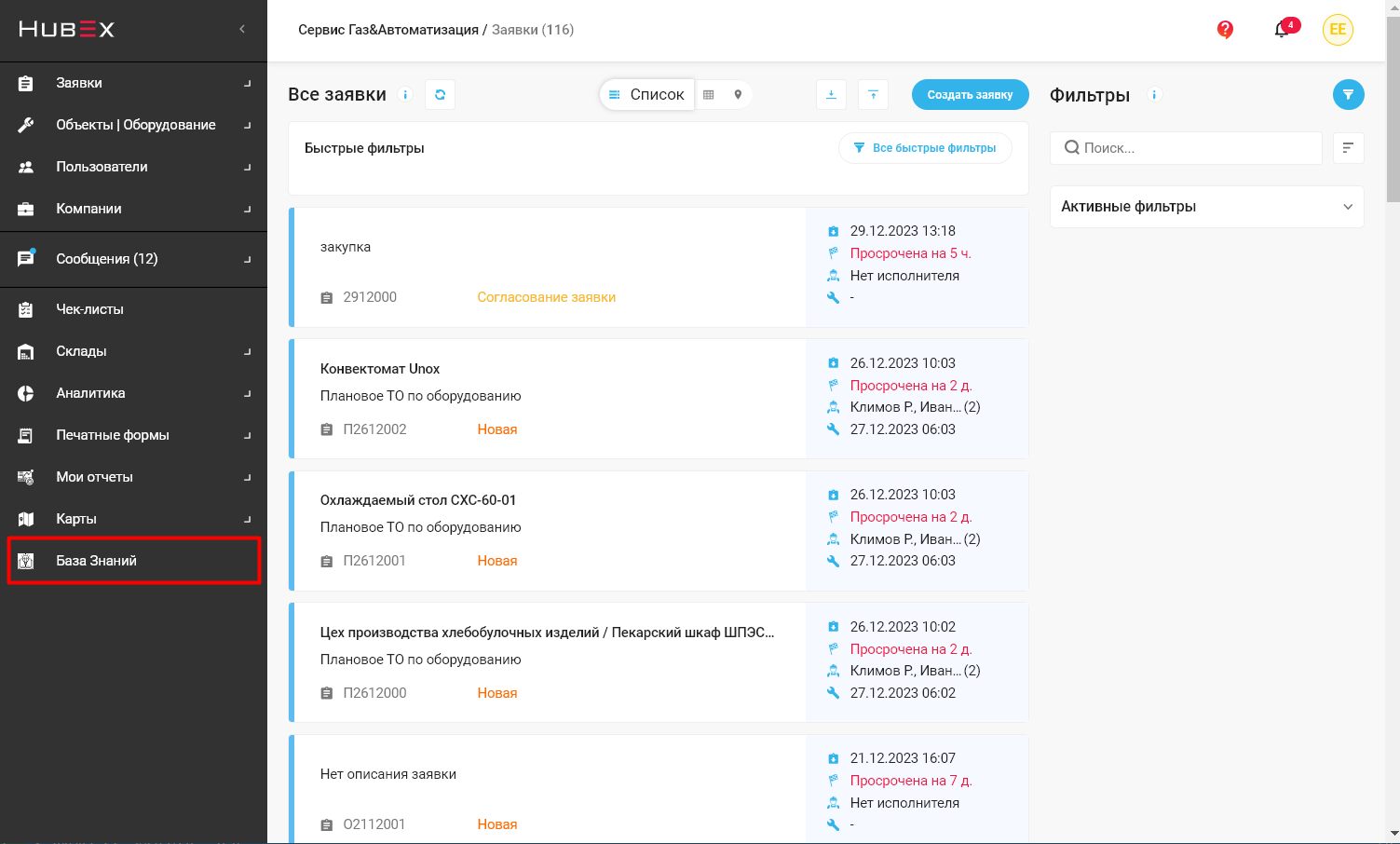1400x844 pixels.
Task: Open Все быстрые фильтры
Action: [925, 148]
